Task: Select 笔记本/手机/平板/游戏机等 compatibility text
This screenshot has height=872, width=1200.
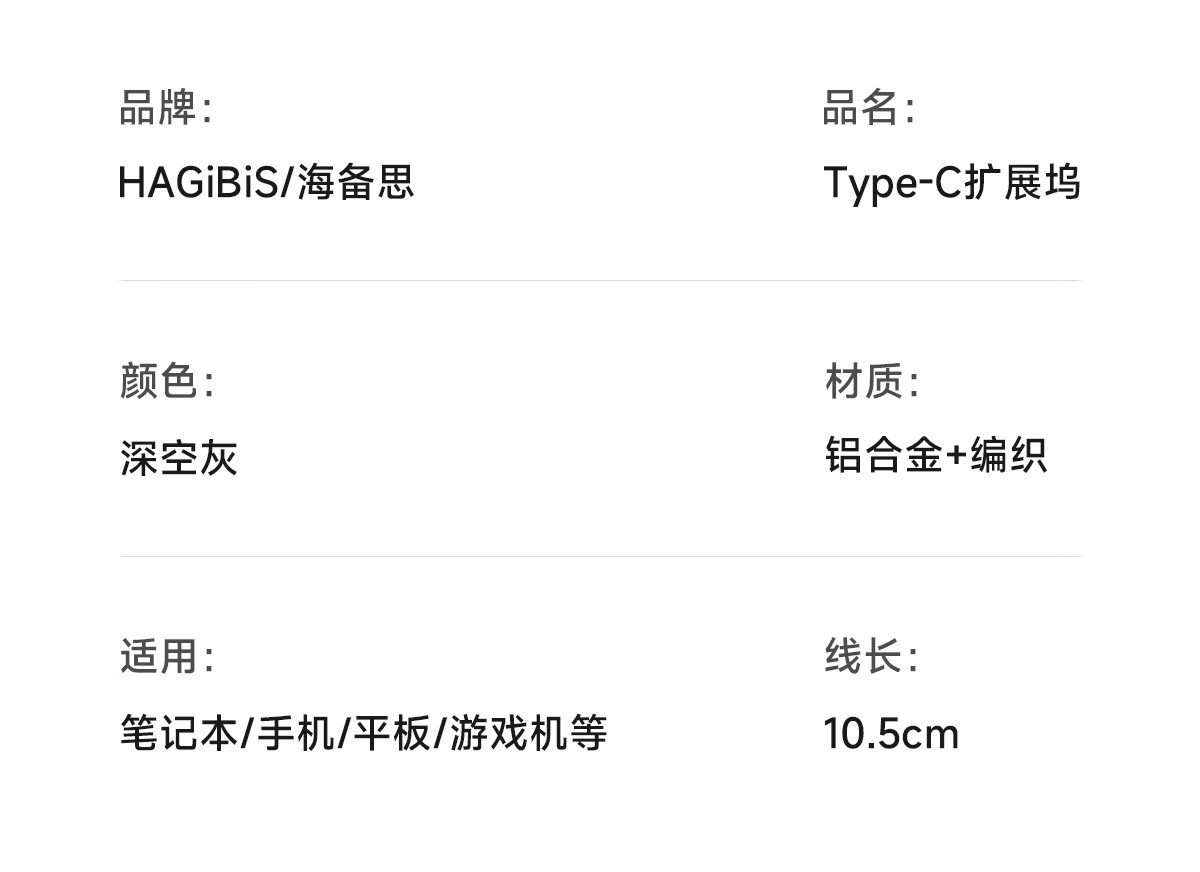Action: coord(363,734)
